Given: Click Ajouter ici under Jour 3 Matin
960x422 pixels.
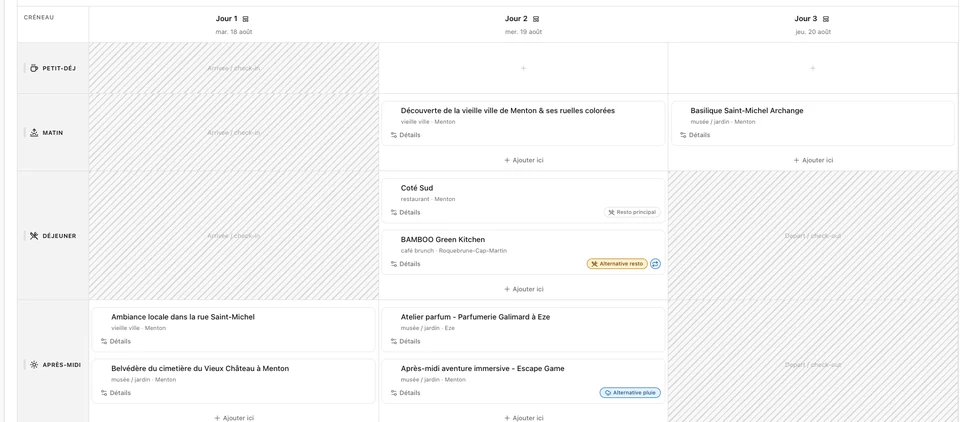Looking at the screenshot, I should [x=813, y=160].
